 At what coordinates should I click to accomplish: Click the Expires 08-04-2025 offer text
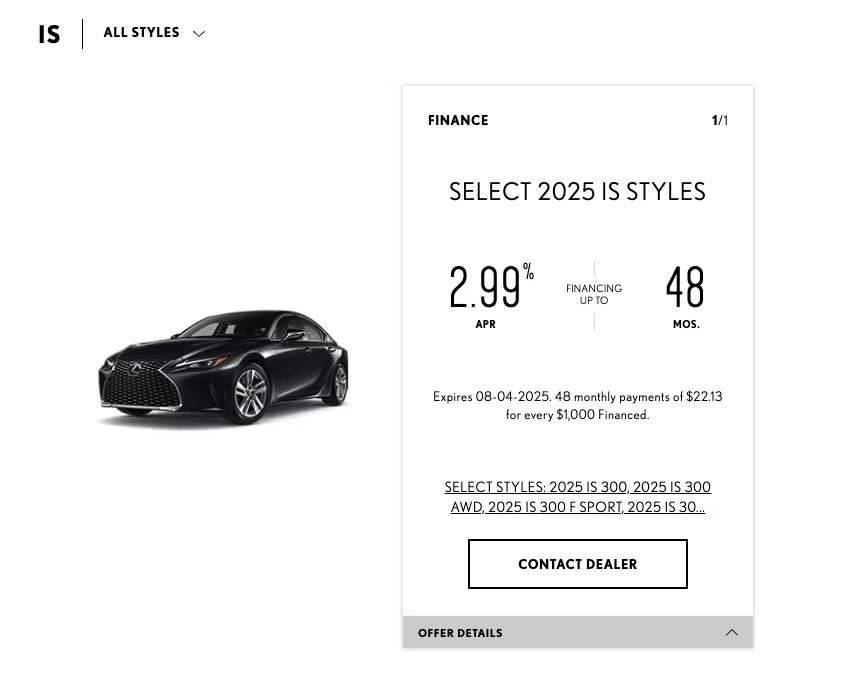[578, 406]
